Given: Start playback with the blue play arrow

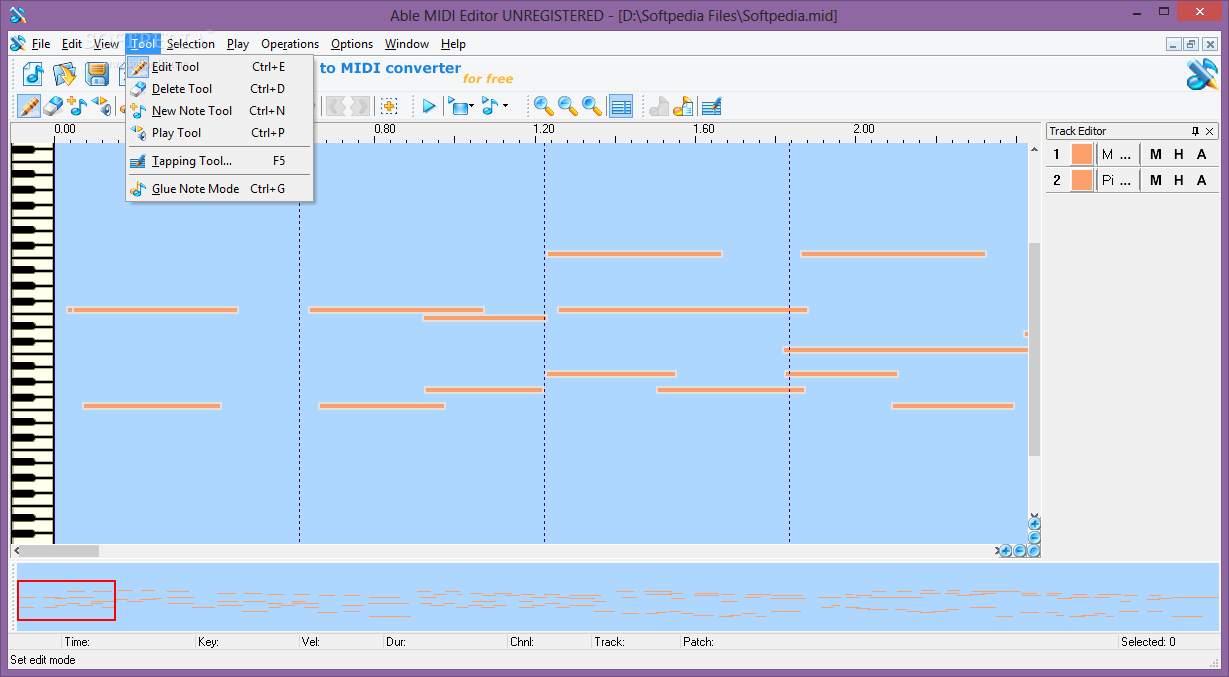Looking at the screenshot, I should (429, 106).
